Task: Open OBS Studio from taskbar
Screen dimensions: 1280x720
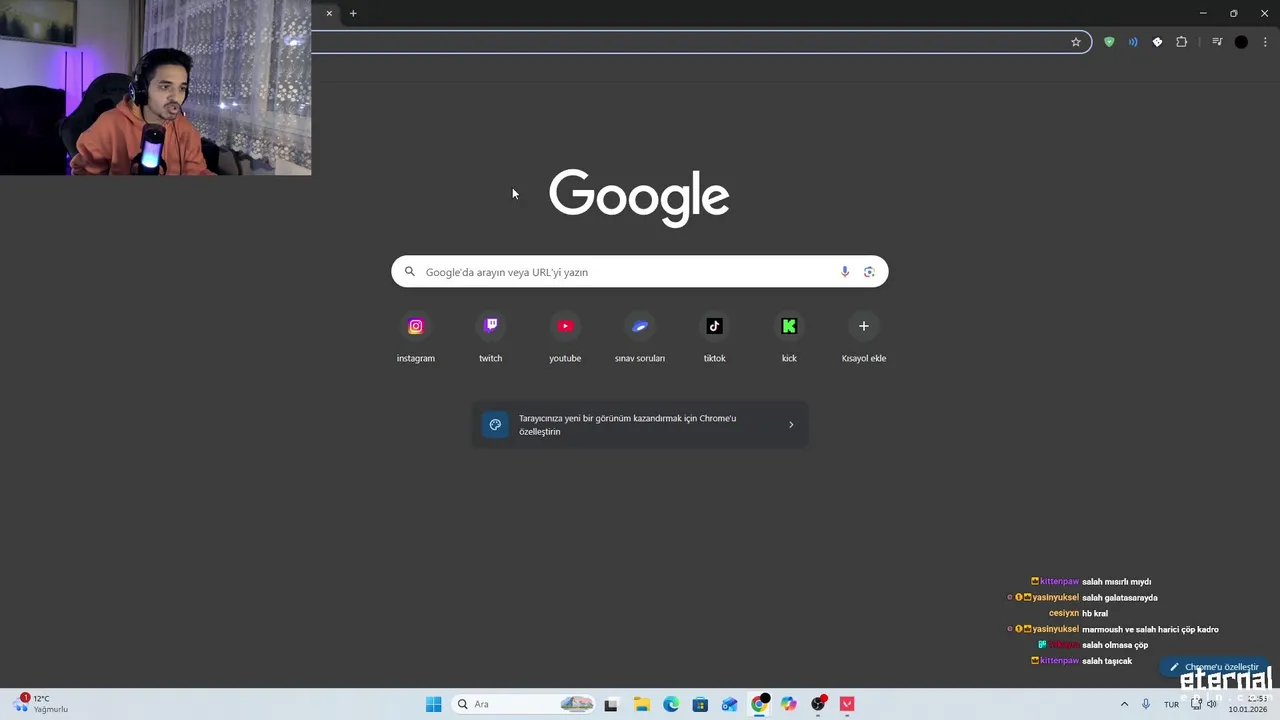Action: [x=818, y=704]
